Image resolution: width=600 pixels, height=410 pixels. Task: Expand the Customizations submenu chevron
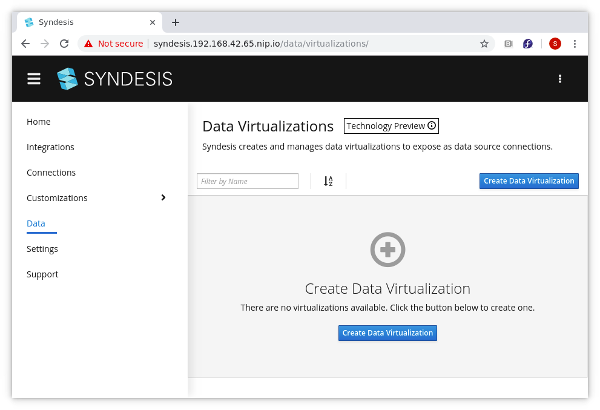coord(163,198)
